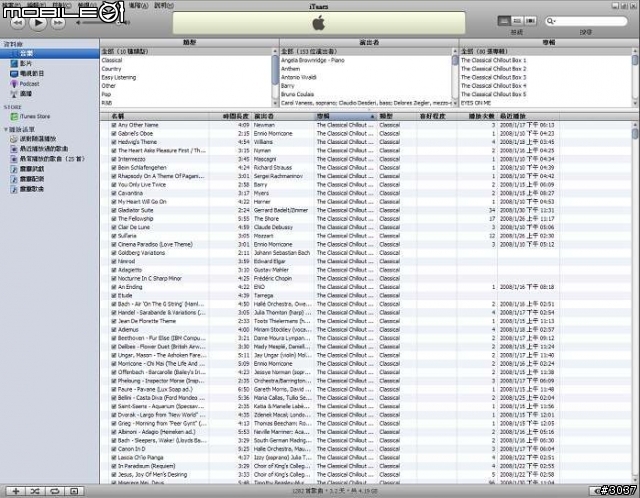Click the Play button

(x=38, y=23)
